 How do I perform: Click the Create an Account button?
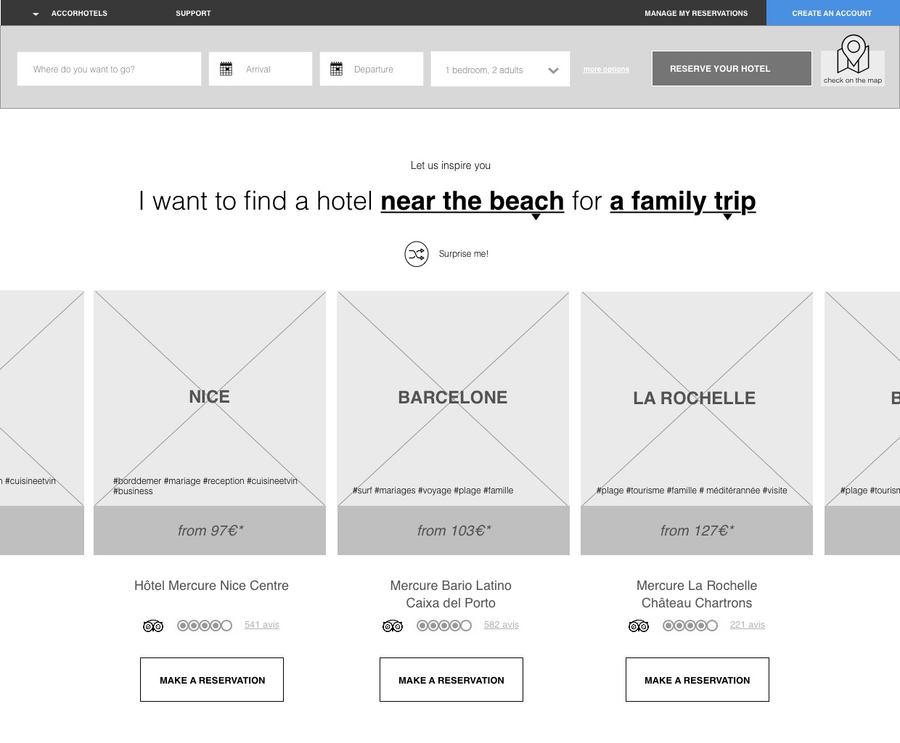click(832, 14)
